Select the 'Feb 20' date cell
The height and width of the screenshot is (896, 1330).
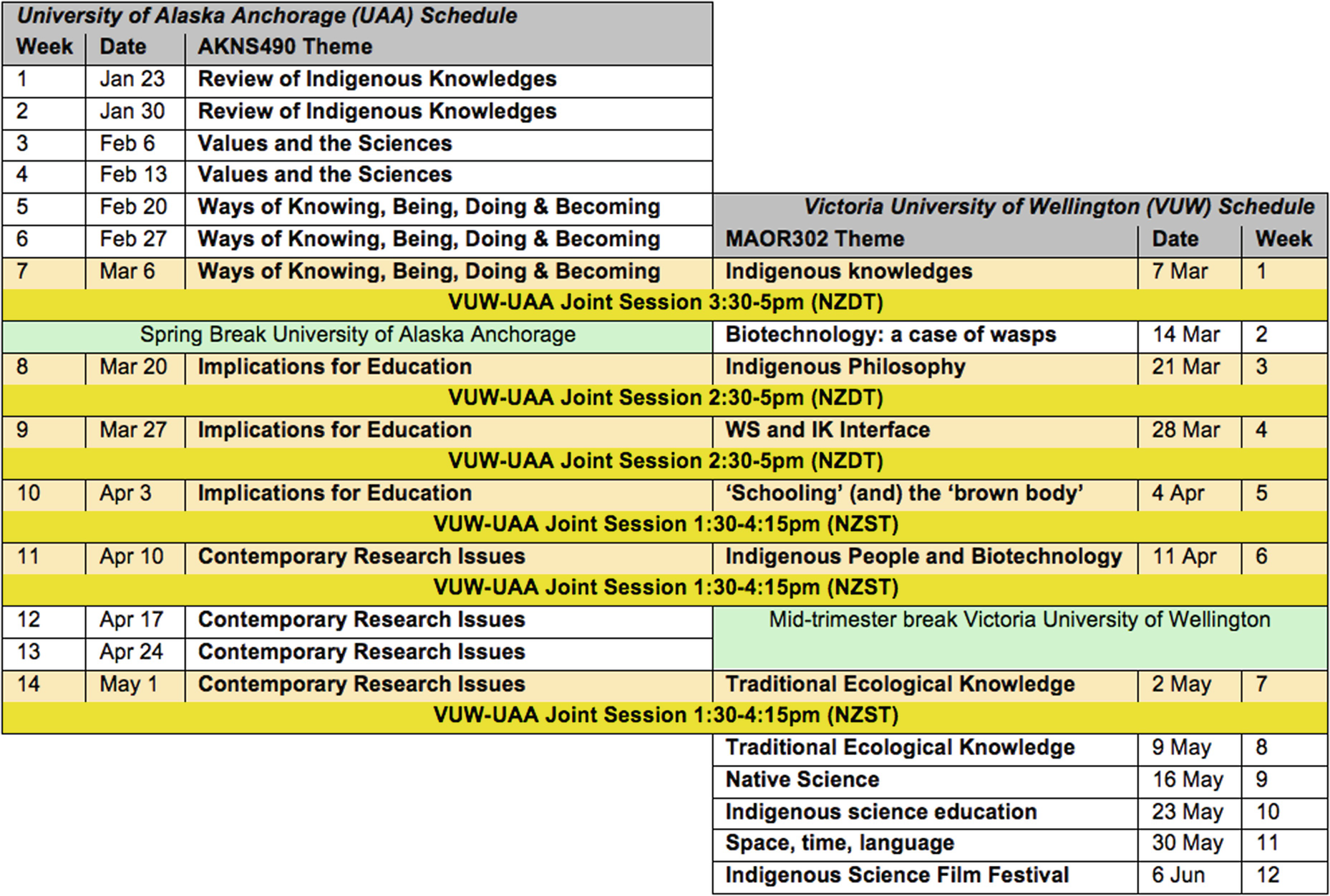135,208
